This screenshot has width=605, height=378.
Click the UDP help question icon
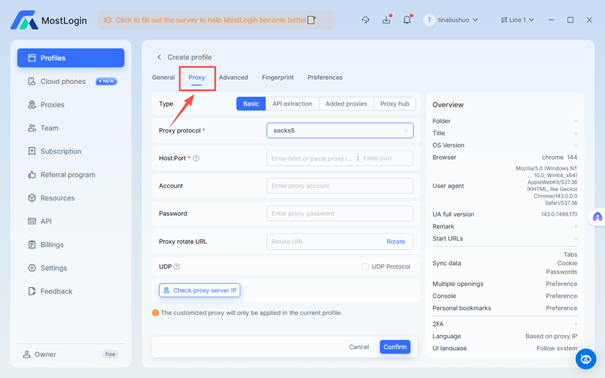[x=177, y=267]
